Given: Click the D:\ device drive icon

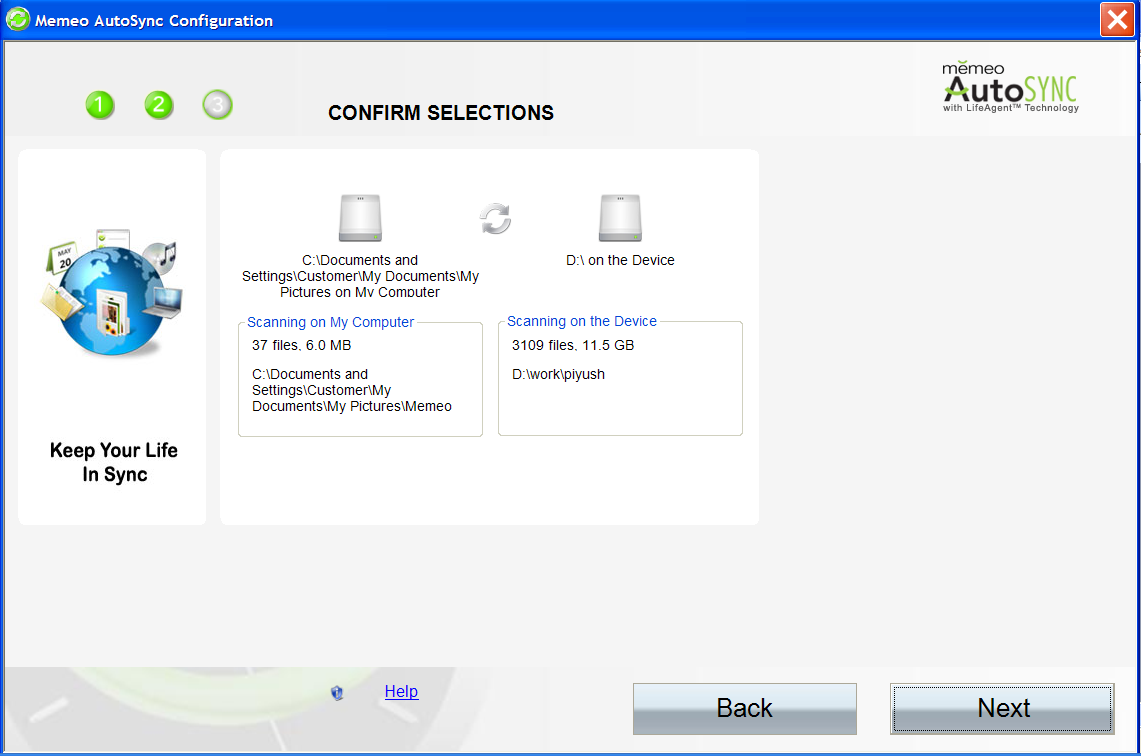Looking at the screenshot, I should (x=620, y=218).
